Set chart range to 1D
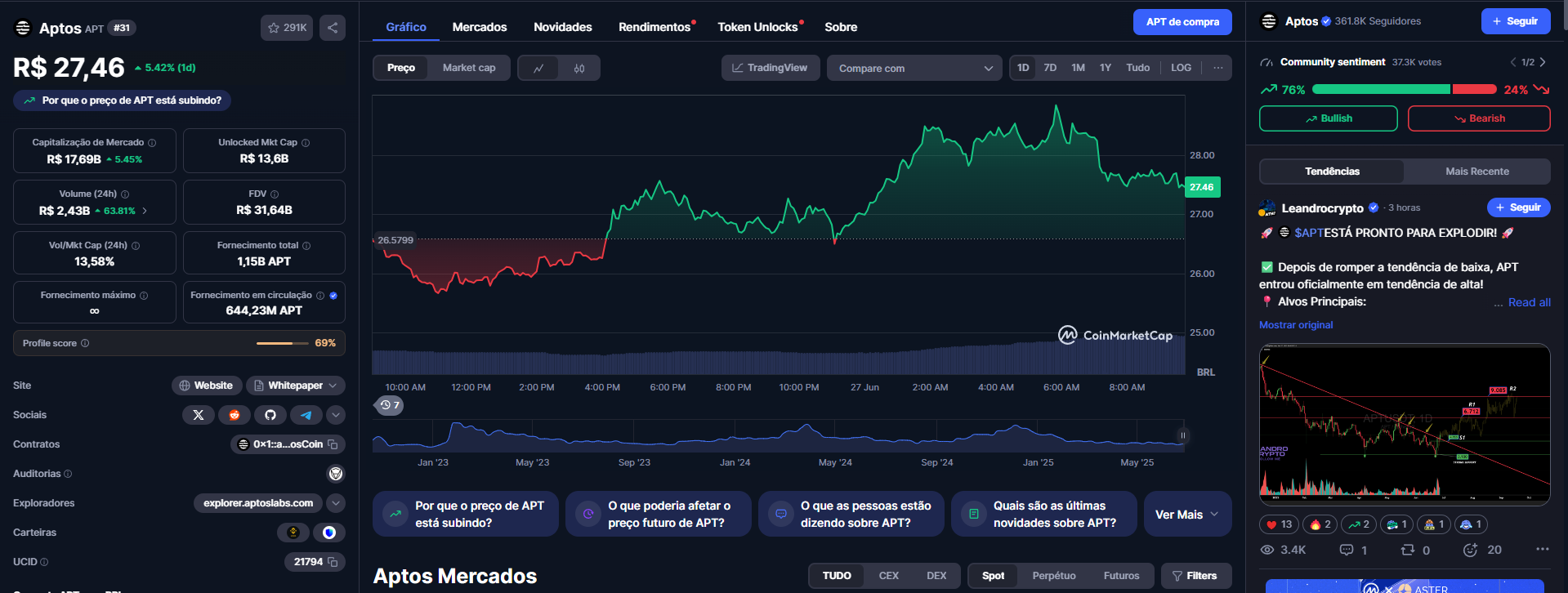Viewport: 1568px width, 593px height. pos(1023,68)
